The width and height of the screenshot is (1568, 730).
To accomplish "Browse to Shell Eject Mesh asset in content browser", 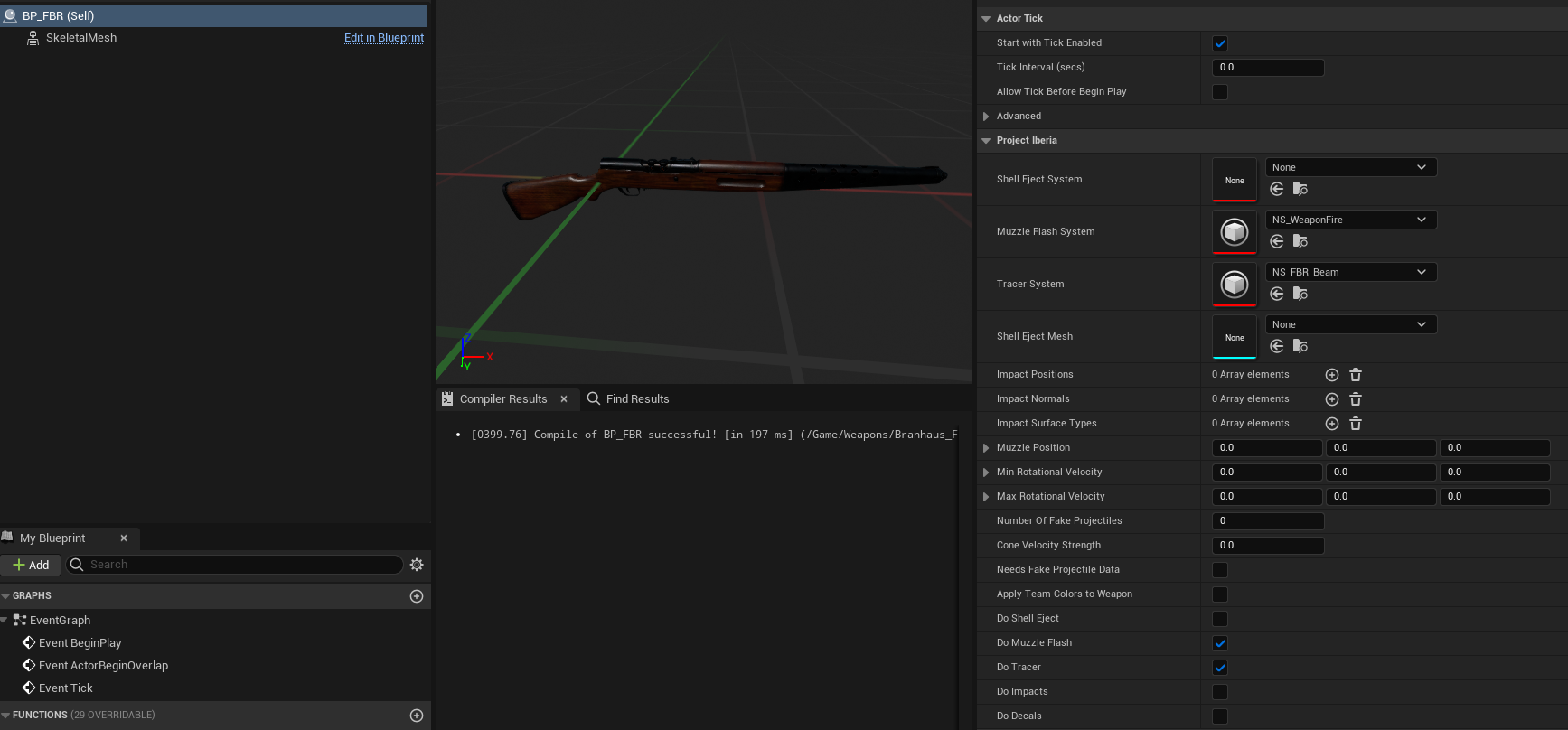I will (1300, 346).
